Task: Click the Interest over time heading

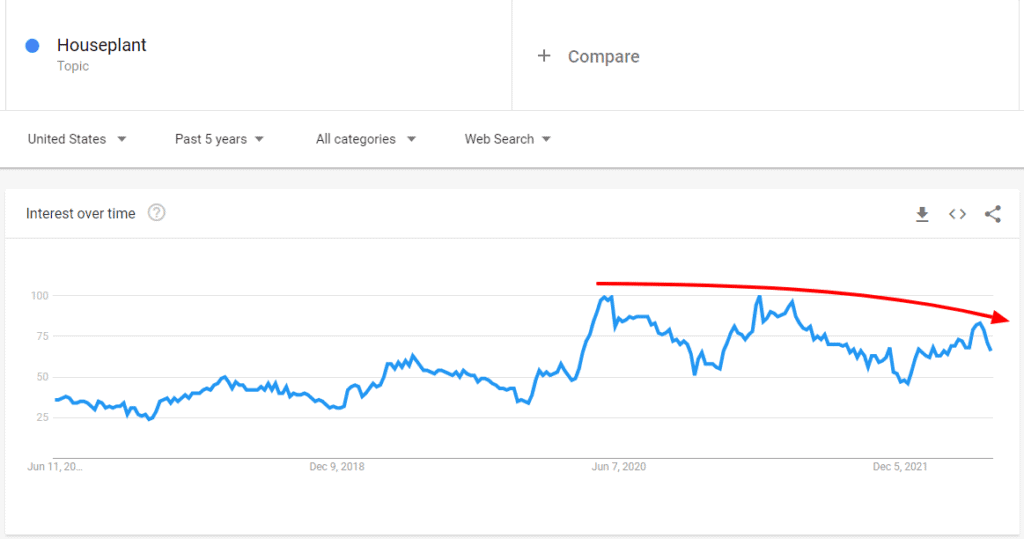Action: (x=80, y=213)
